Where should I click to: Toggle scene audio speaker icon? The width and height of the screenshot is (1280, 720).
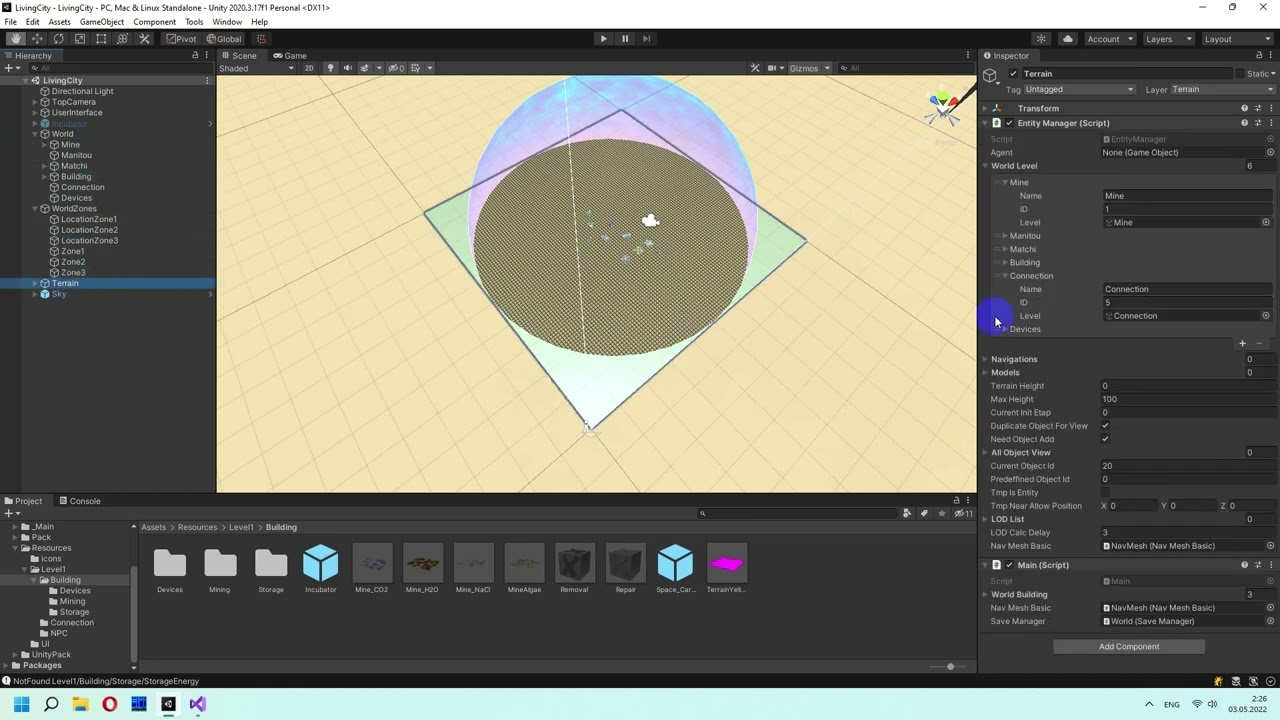coord(347,68)
